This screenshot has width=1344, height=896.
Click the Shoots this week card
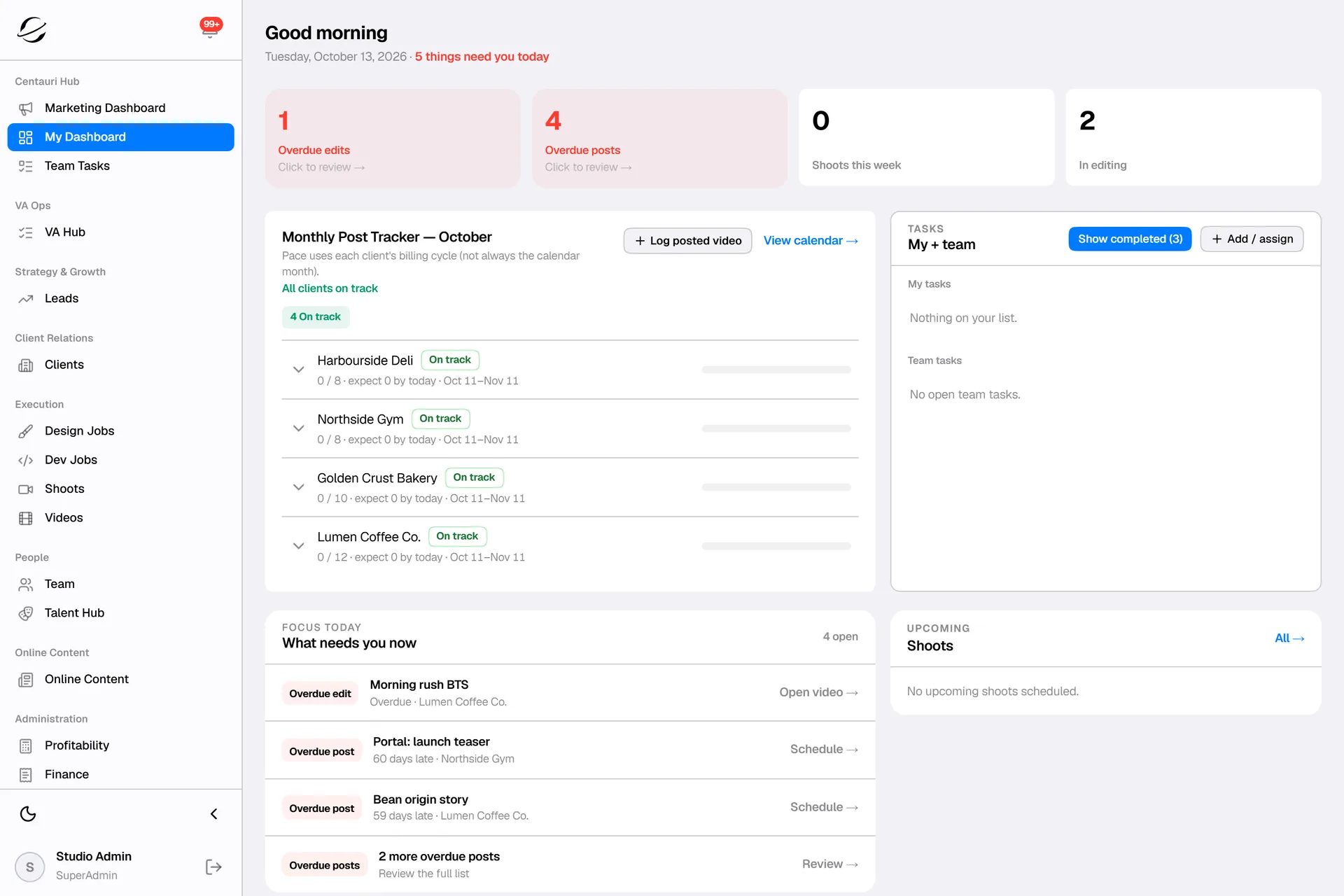click(x=927, y=137)
